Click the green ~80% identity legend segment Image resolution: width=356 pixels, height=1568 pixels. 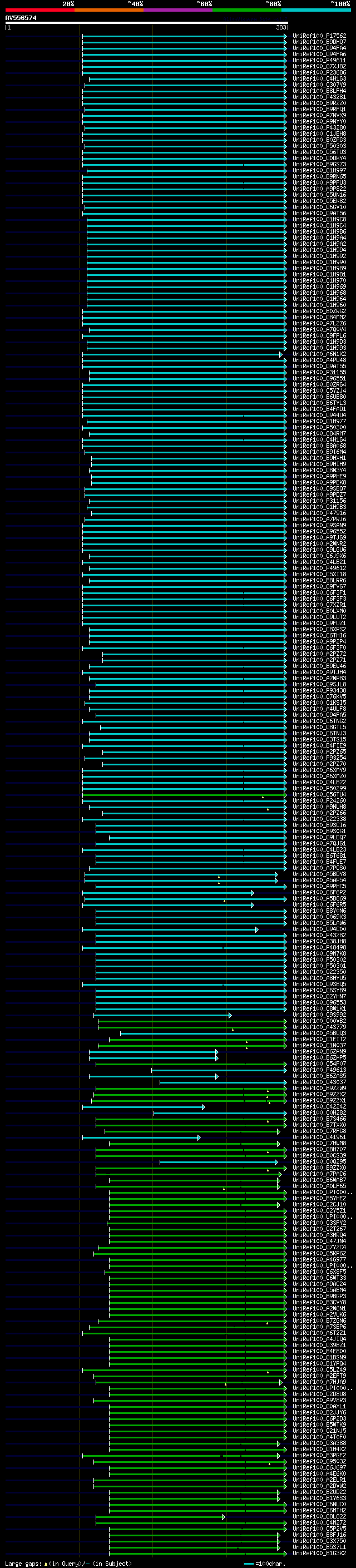247,10
